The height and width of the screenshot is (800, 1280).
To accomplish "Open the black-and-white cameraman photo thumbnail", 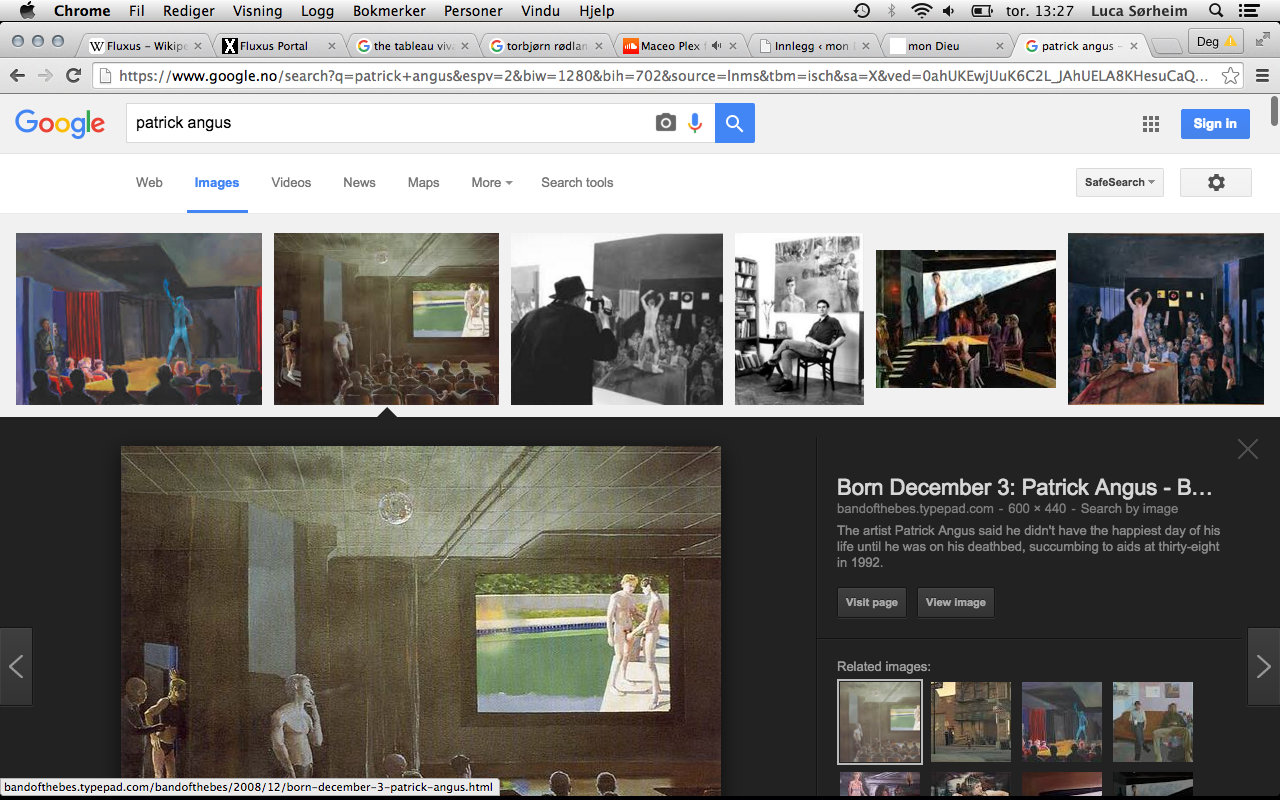I will (617, 319).
